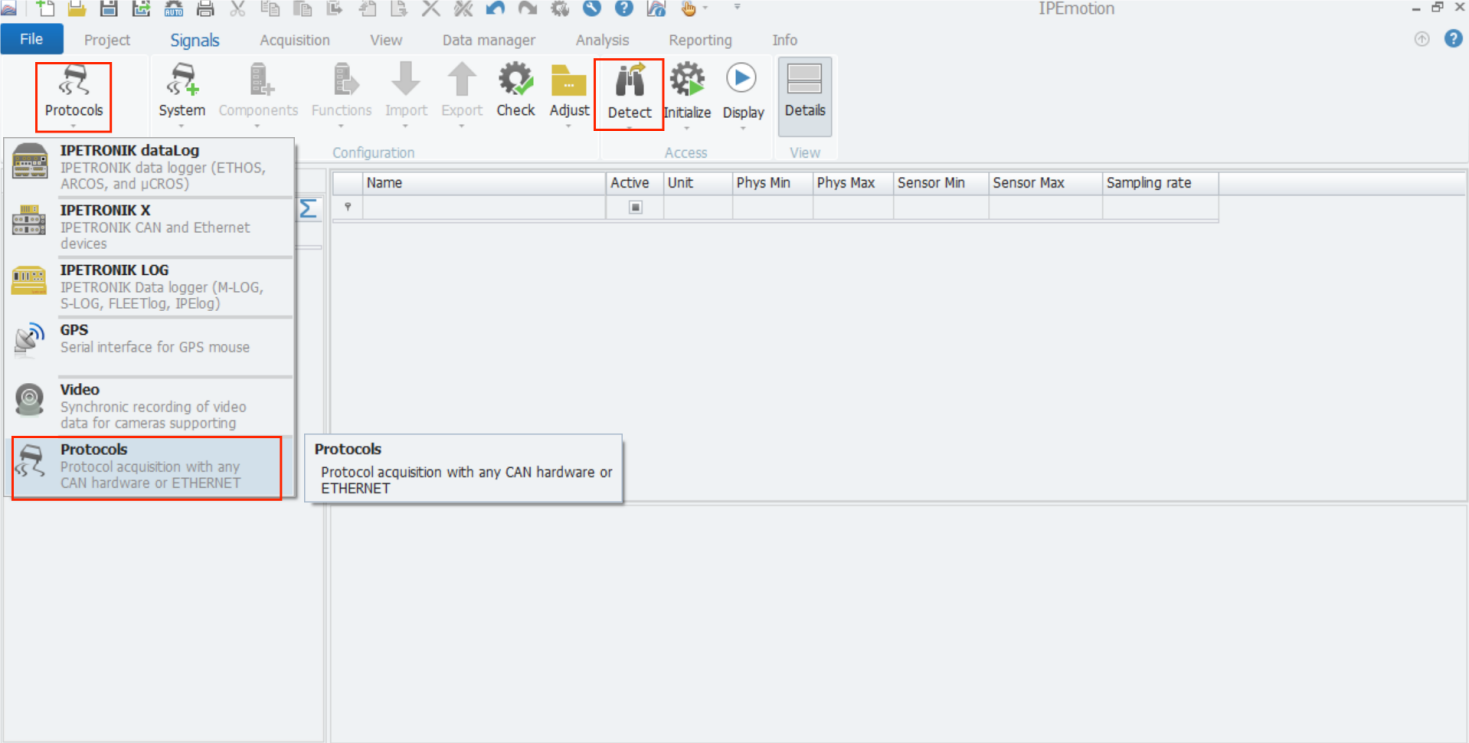The image size is (1469, 743).
Task: Click the Details view button
Action: [x=804, y=95]
